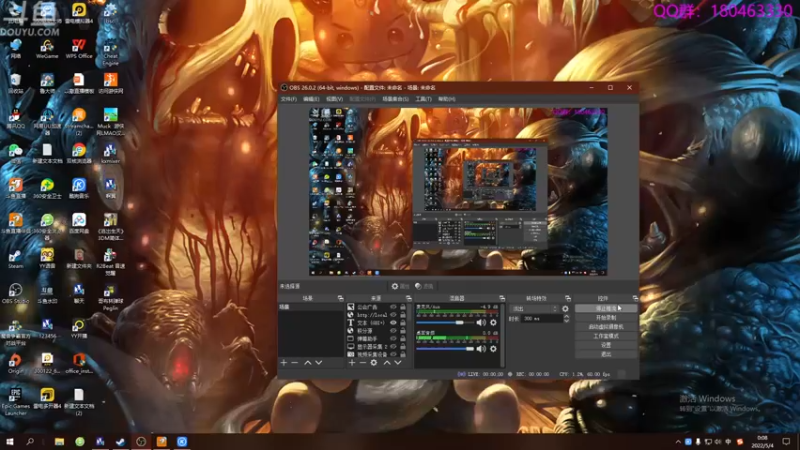
Task: Toggle visibility of fourth source in list
Action: 393,331
